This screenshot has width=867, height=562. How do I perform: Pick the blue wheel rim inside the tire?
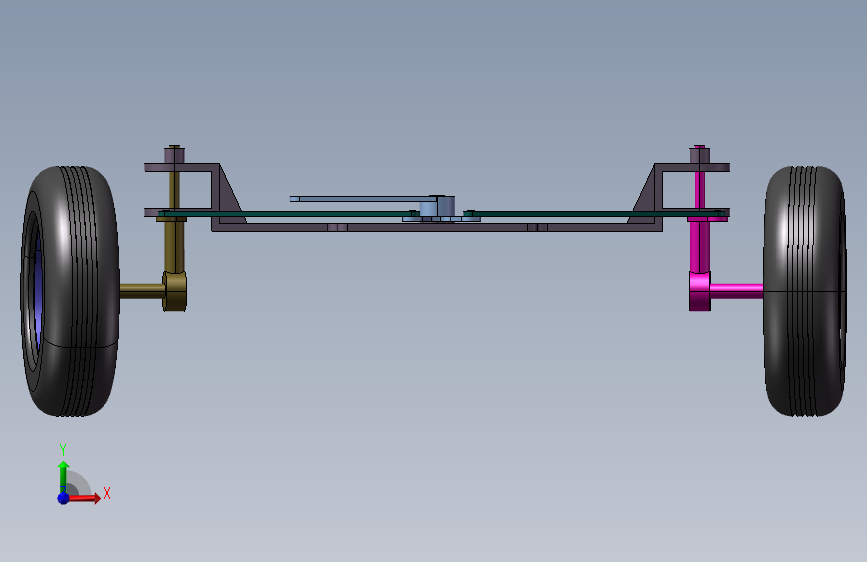pyautogui.click(x=38, y=290)
